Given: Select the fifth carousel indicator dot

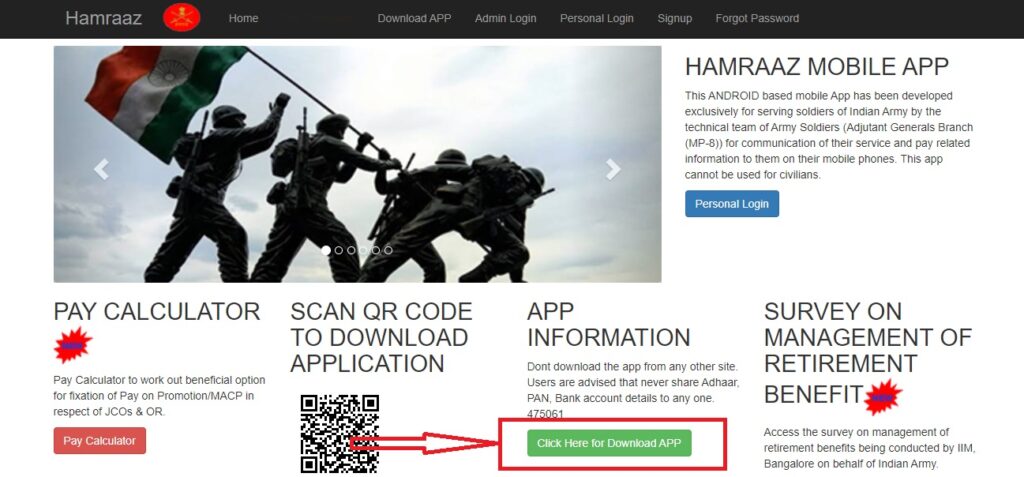Looking at the screenshot, I should [x=376, y=250].
